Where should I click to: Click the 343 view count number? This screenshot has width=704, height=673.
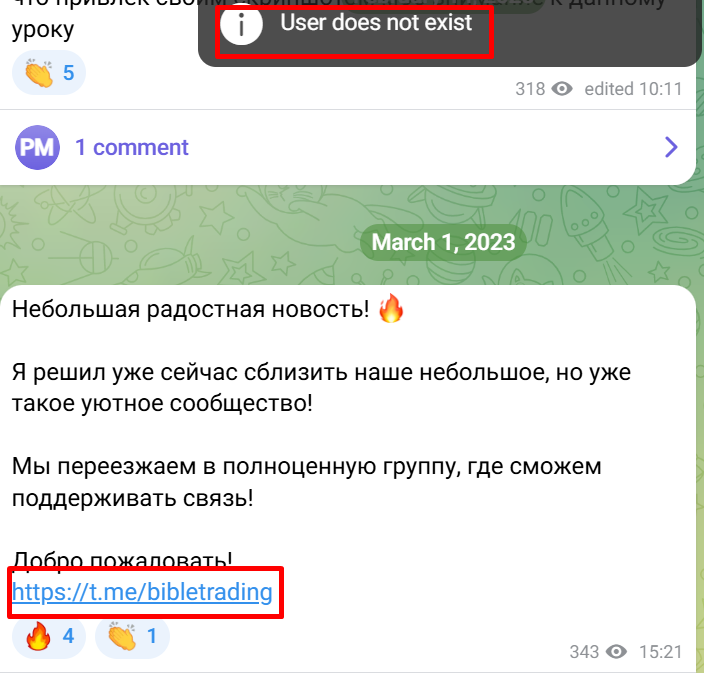coord(584,651)
